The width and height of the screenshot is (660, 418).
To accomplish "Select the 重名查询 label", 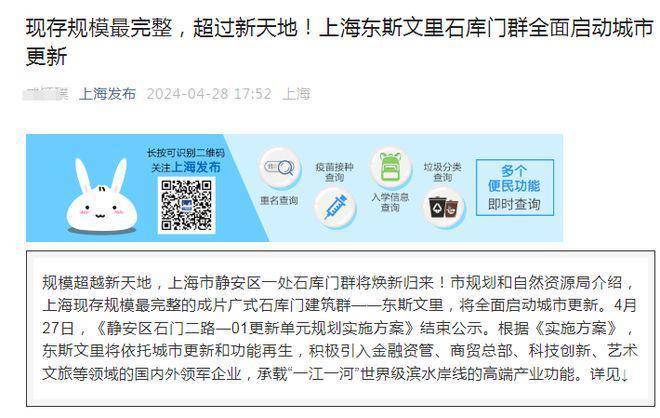I will tap(279, 200).
